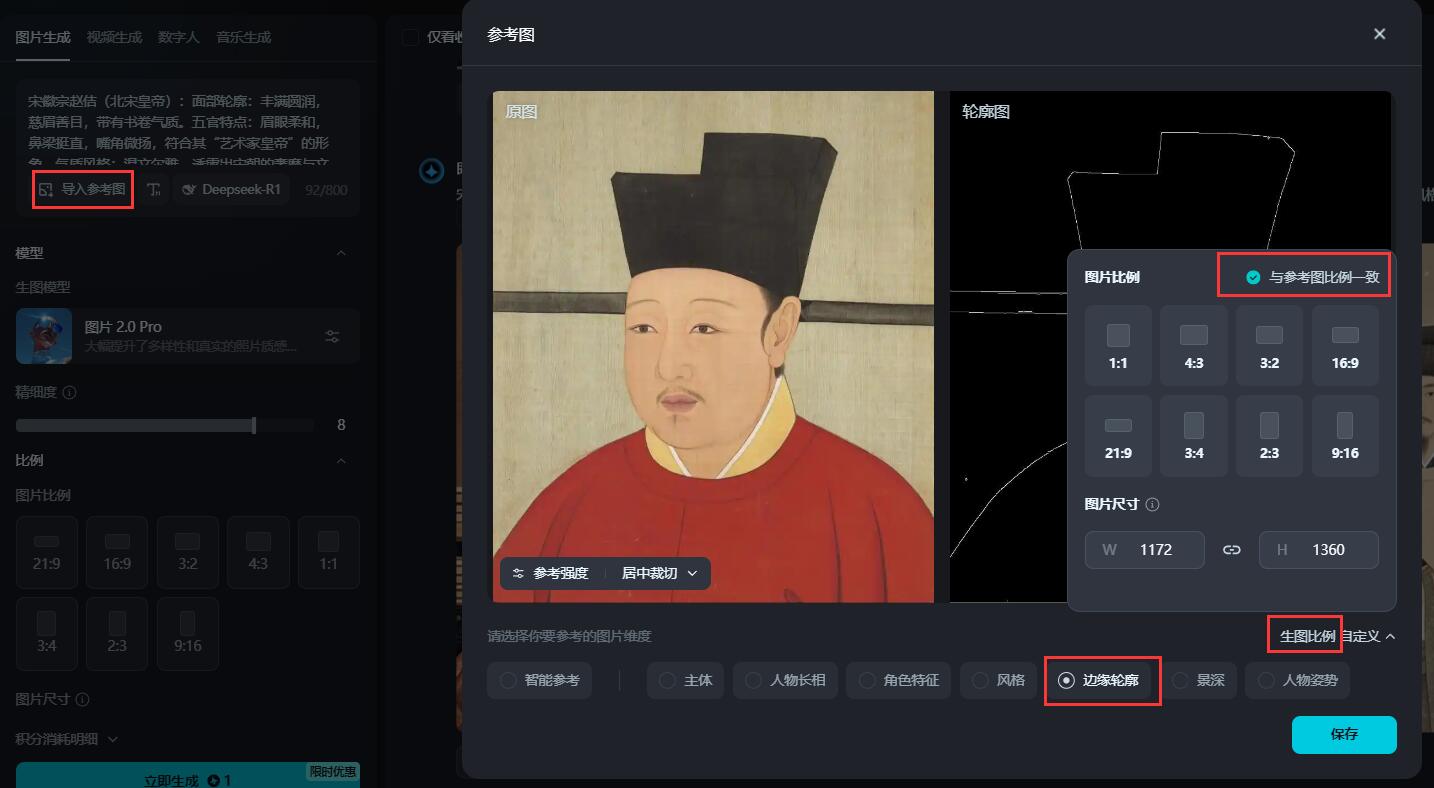Toggle 与参考图比例一致 checkbox
The image size is (1434, 788).
point(1253,278)
